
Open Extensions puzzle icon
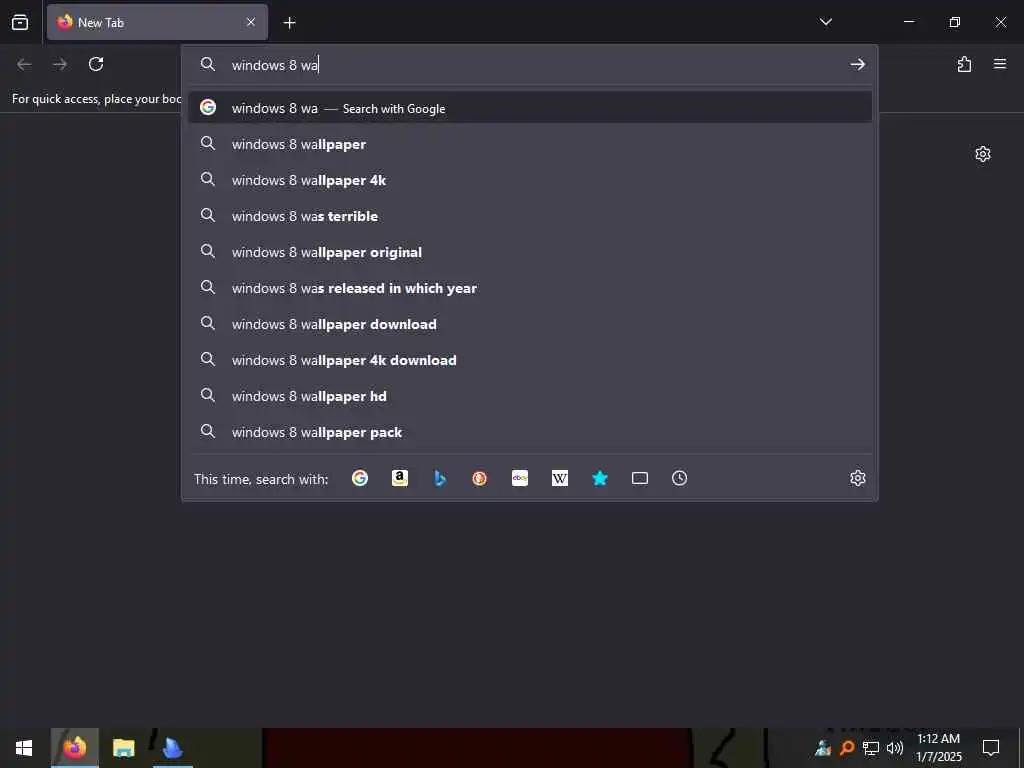point(965,64)
